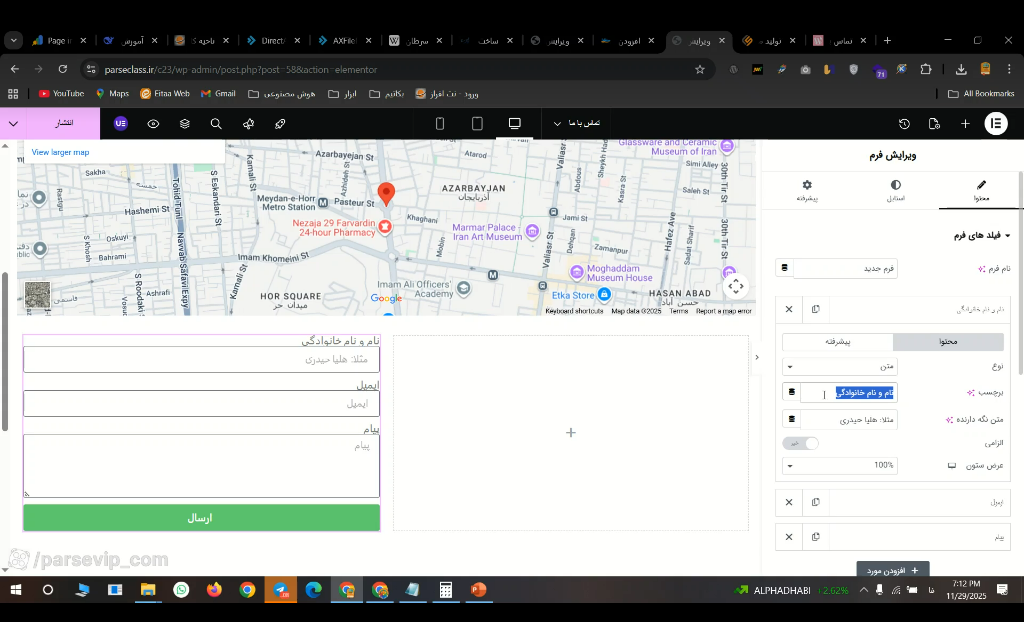Switch to the پیشرفته advanced tab with gear

[807, 191]
